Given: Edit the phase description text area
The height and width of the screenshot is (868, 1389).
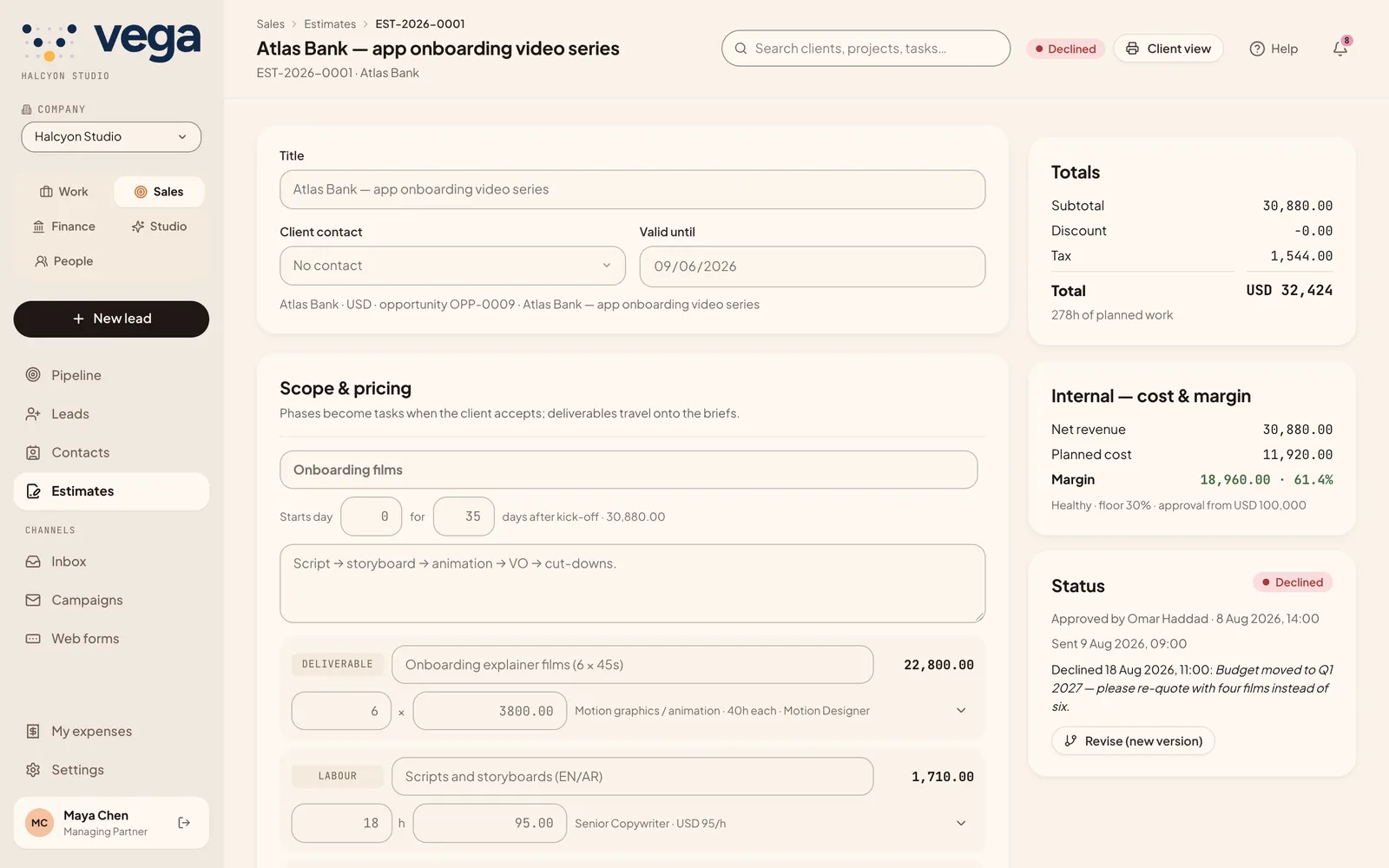Looking at the screenshot, I should coord(632,583).
